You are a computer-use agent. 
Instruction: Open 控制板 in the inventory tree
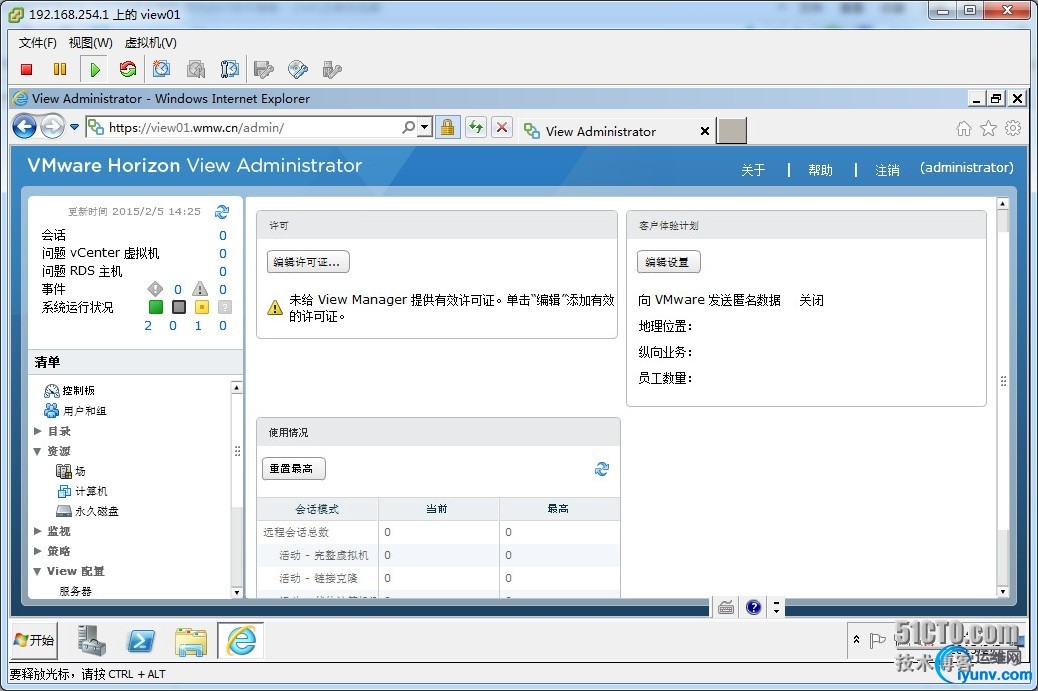(70, 391)
